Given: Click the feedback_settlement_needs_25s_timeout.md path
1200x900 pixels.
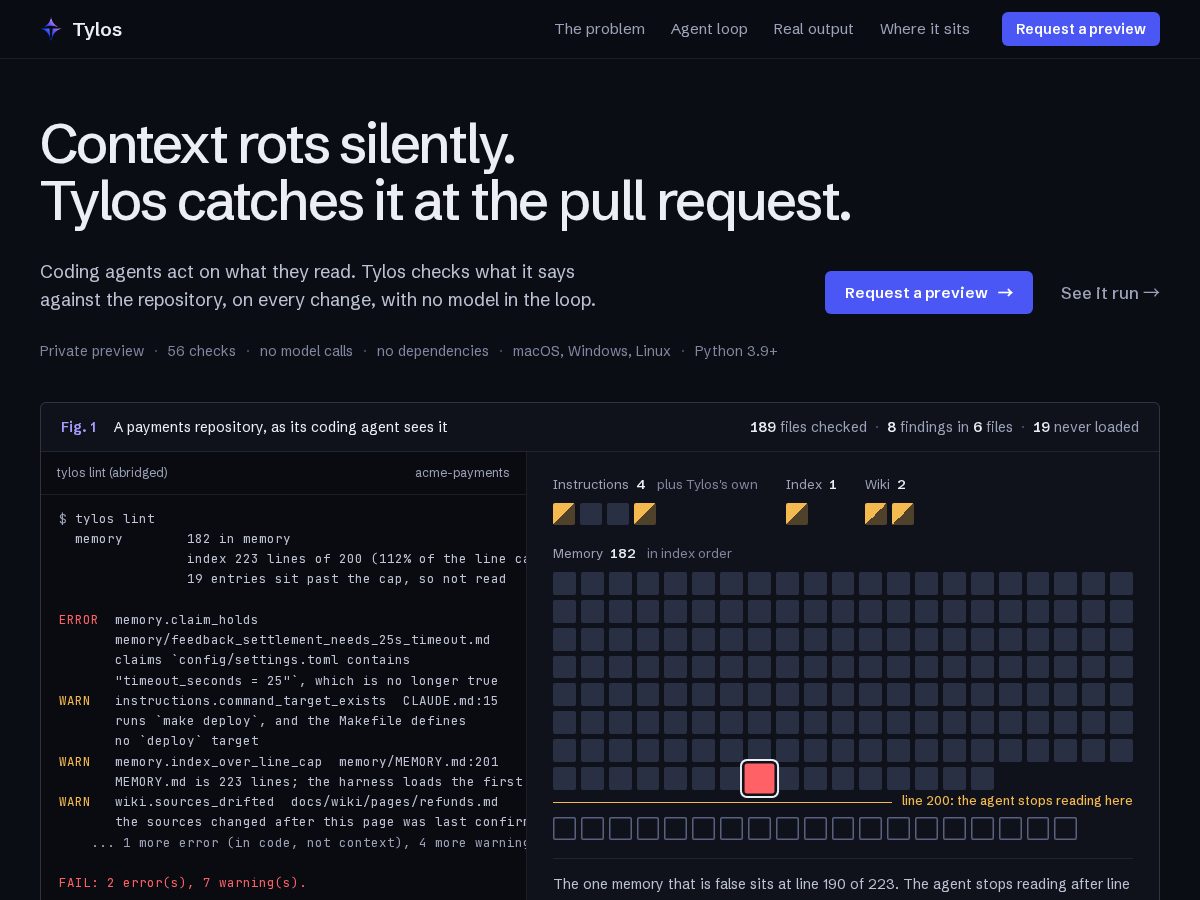Looking at the screenshot, I should click(302, 640).
